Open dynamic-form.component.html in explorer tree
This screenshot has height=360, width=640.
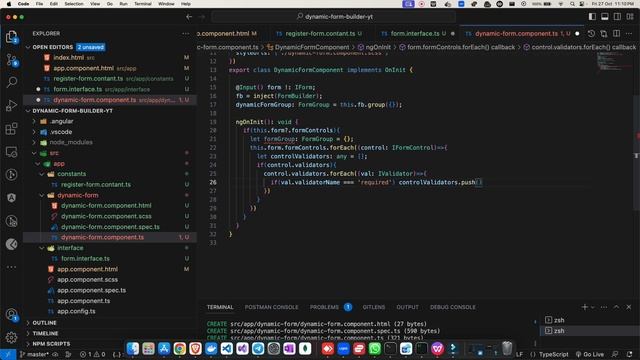[106, 205]
